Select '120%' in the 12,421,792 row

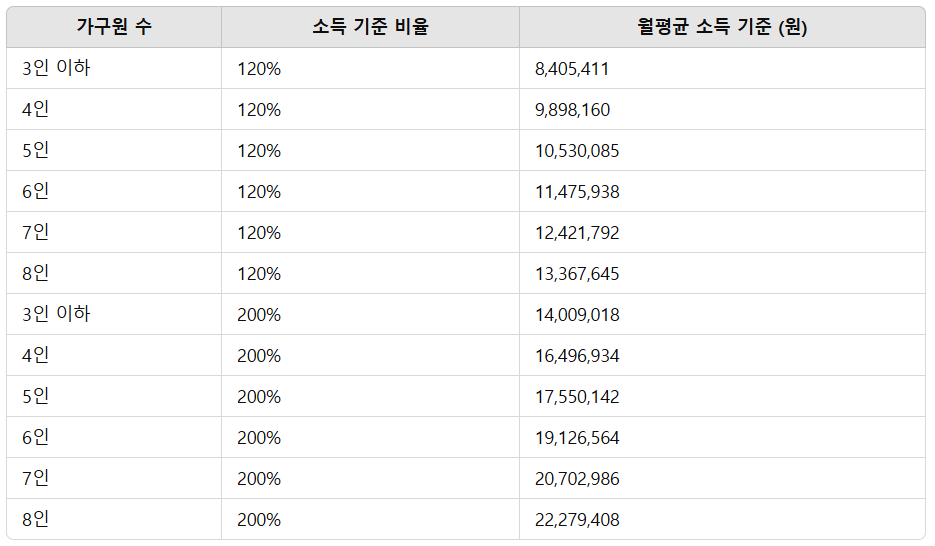coord(259,232)
